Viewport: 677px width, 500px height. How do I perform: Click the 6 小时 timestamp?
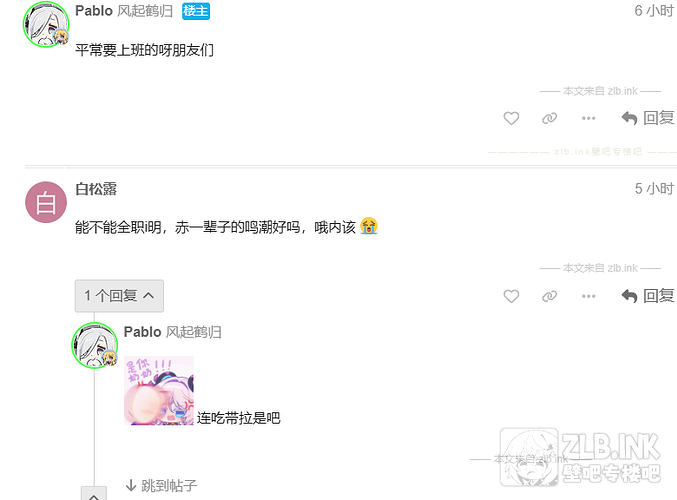[x=654, y=11]
